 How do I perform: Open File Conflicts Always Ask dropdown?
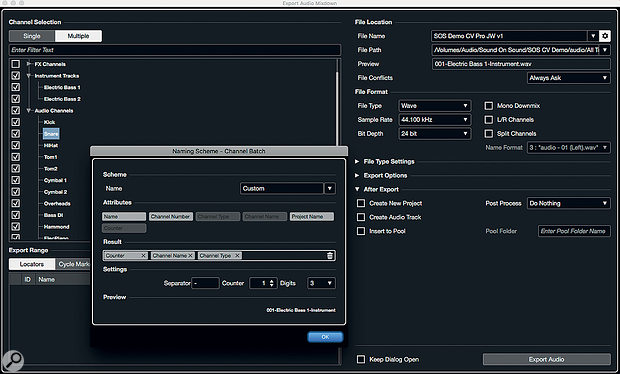pyautogui.click(x=569, y=78)
